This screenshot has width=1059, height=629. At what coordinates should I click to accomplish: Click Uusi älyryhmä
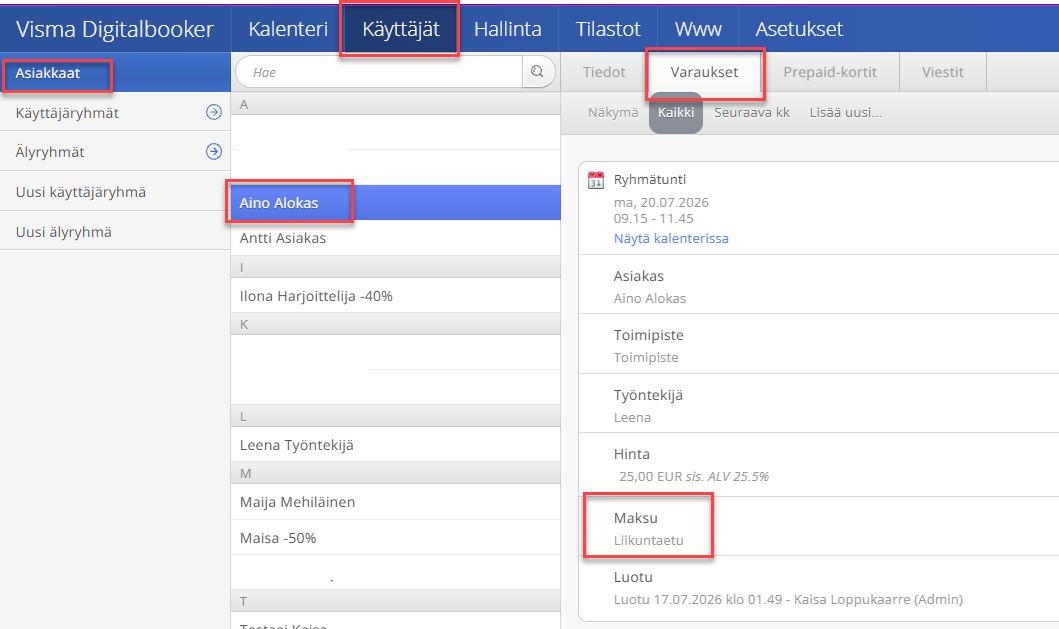point(115,231)
